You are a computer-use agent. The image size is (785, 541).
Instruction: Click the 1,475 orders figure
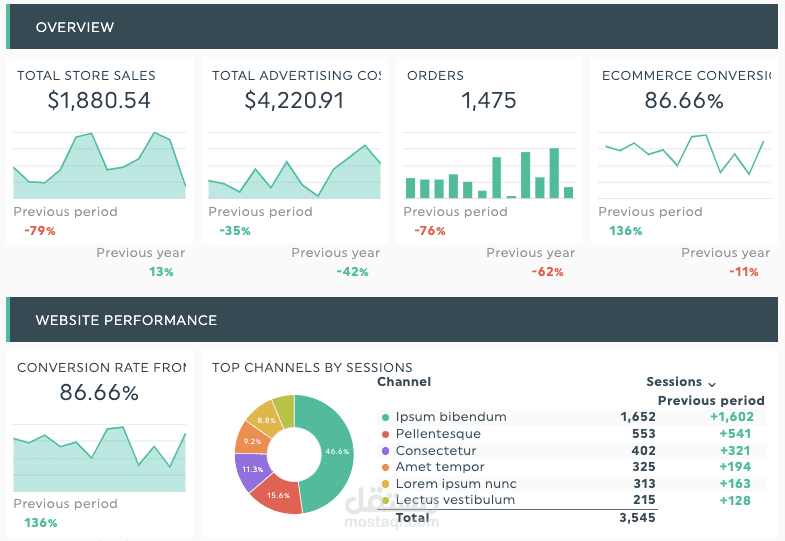pos(489,101)
